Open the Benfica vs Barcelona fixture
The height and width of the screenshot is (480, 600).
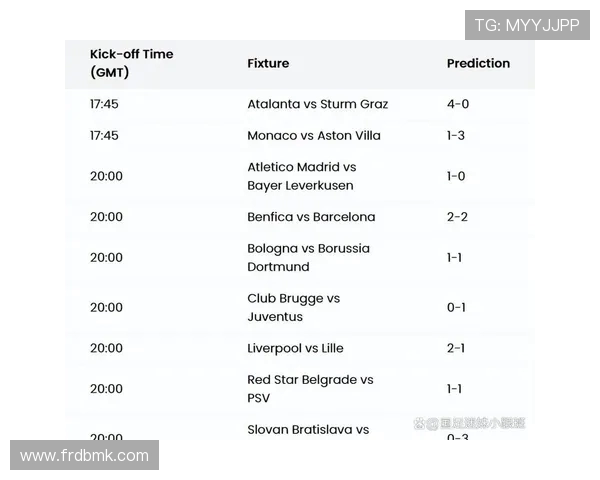pos(311,217)
